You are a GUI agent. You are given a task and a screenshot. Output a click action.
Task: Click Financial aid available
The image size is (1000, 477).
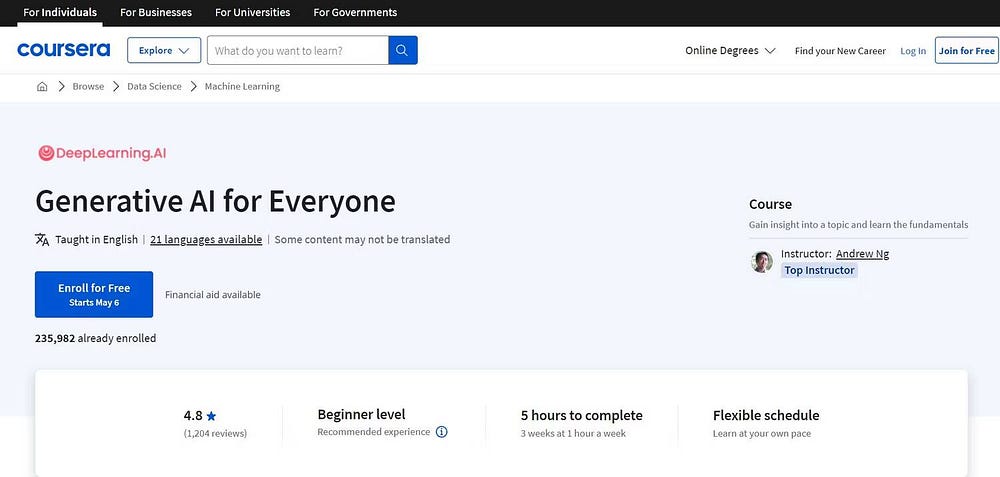(213, 295)
